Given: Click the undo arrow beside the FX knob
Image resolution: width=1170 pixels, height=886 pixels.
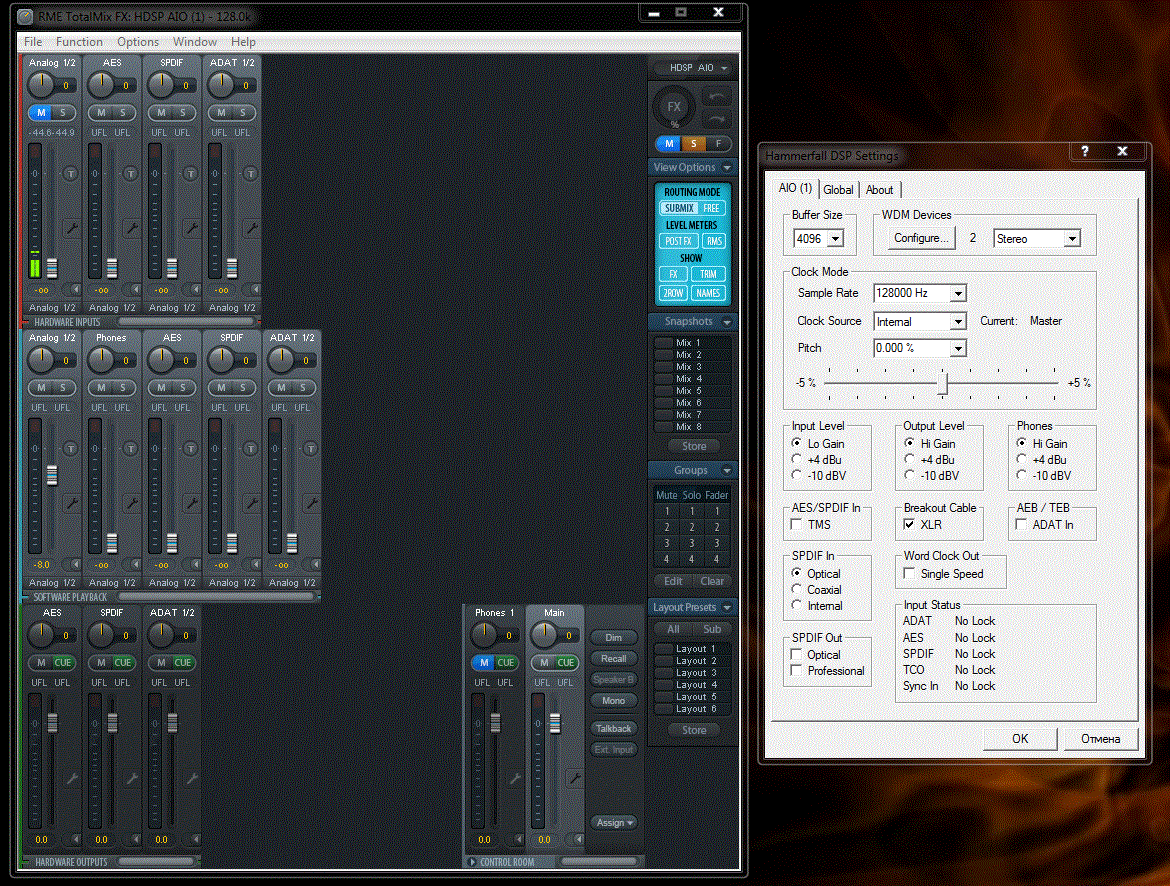Looking at the screenshot, I should tap(718, 96).
